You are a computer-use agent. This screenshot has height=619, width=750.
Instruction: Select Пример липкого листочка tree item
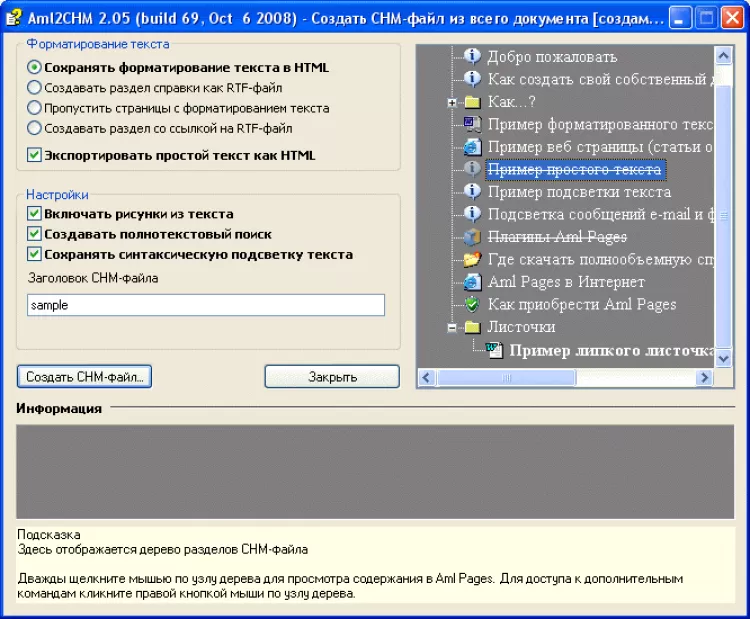pos(611,351)
